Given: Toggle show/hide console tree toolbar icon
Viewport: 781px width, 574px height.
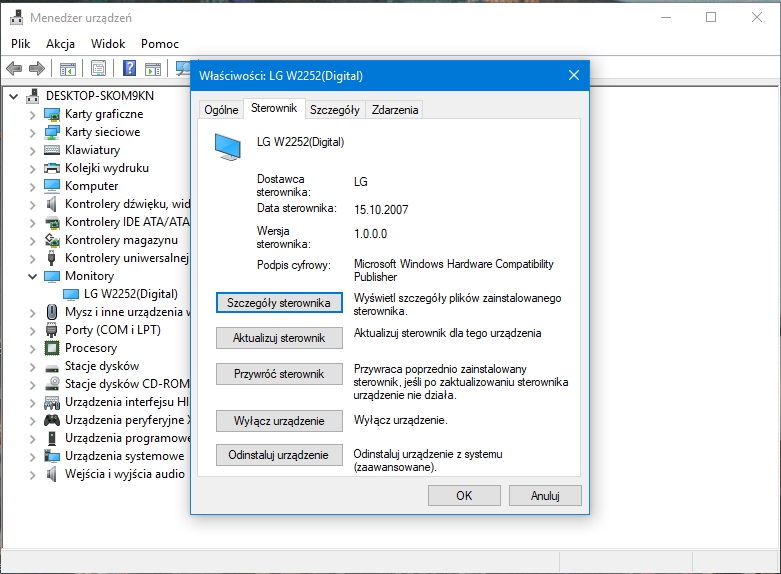Looking at the screenshot, I should (x=68, y=69).
